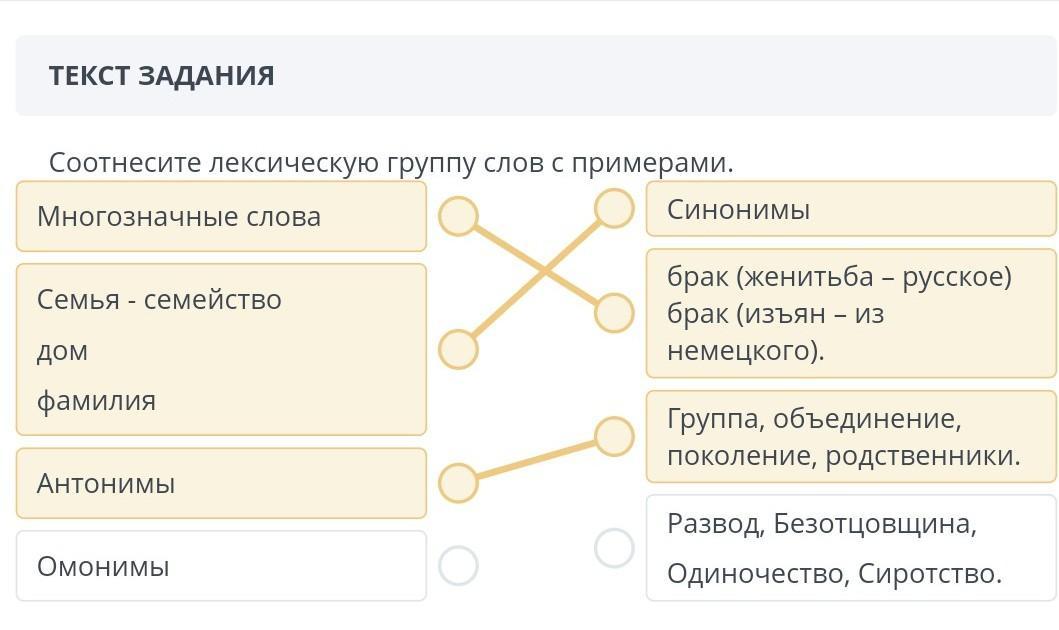Choose the Развод, Безотцовщина, Одиночество answer box
This screenshot has width=1059, height=630.
851,548
